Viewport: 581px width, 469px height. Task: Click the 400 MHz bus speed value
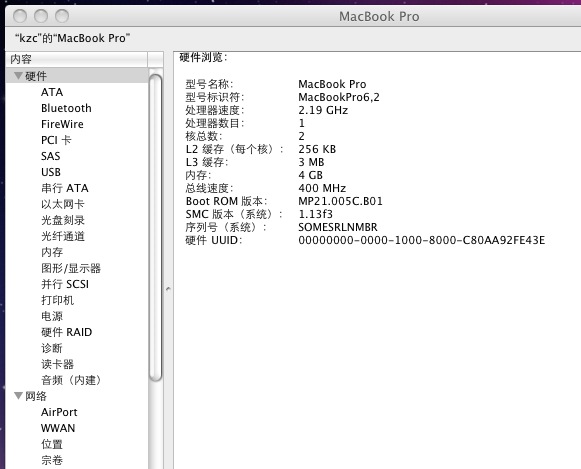point(322,188)
